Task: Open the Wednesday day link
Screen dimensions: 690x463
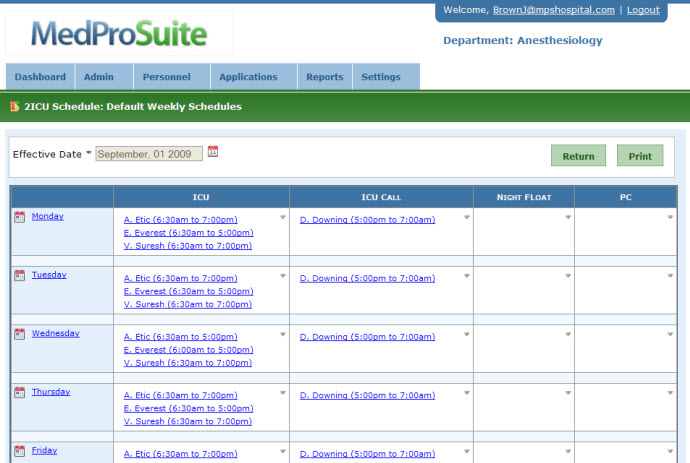Action: coord(55,333)
